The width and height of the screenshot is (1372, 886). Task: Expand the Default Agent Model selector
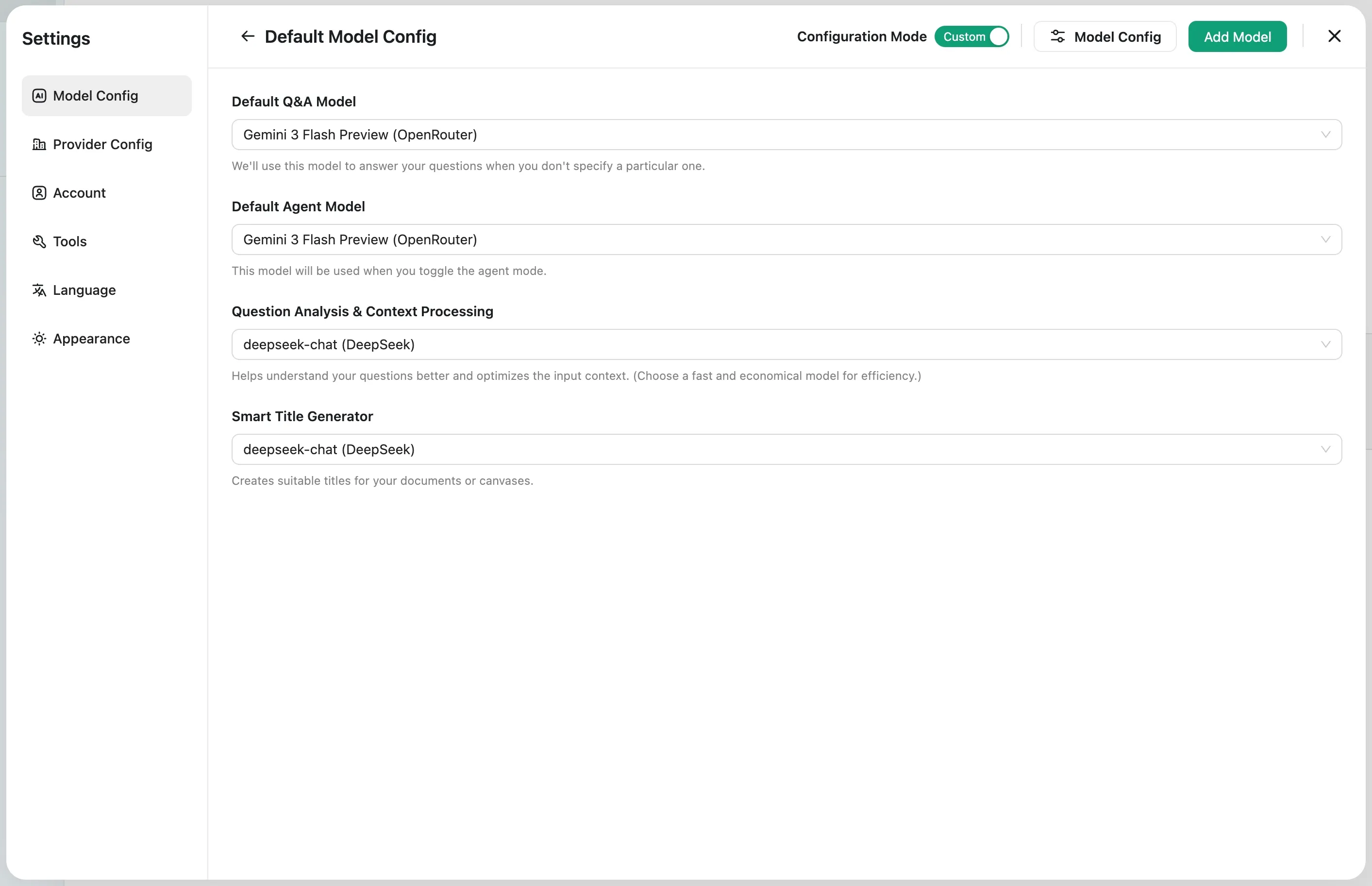[x=1325, y=239]
